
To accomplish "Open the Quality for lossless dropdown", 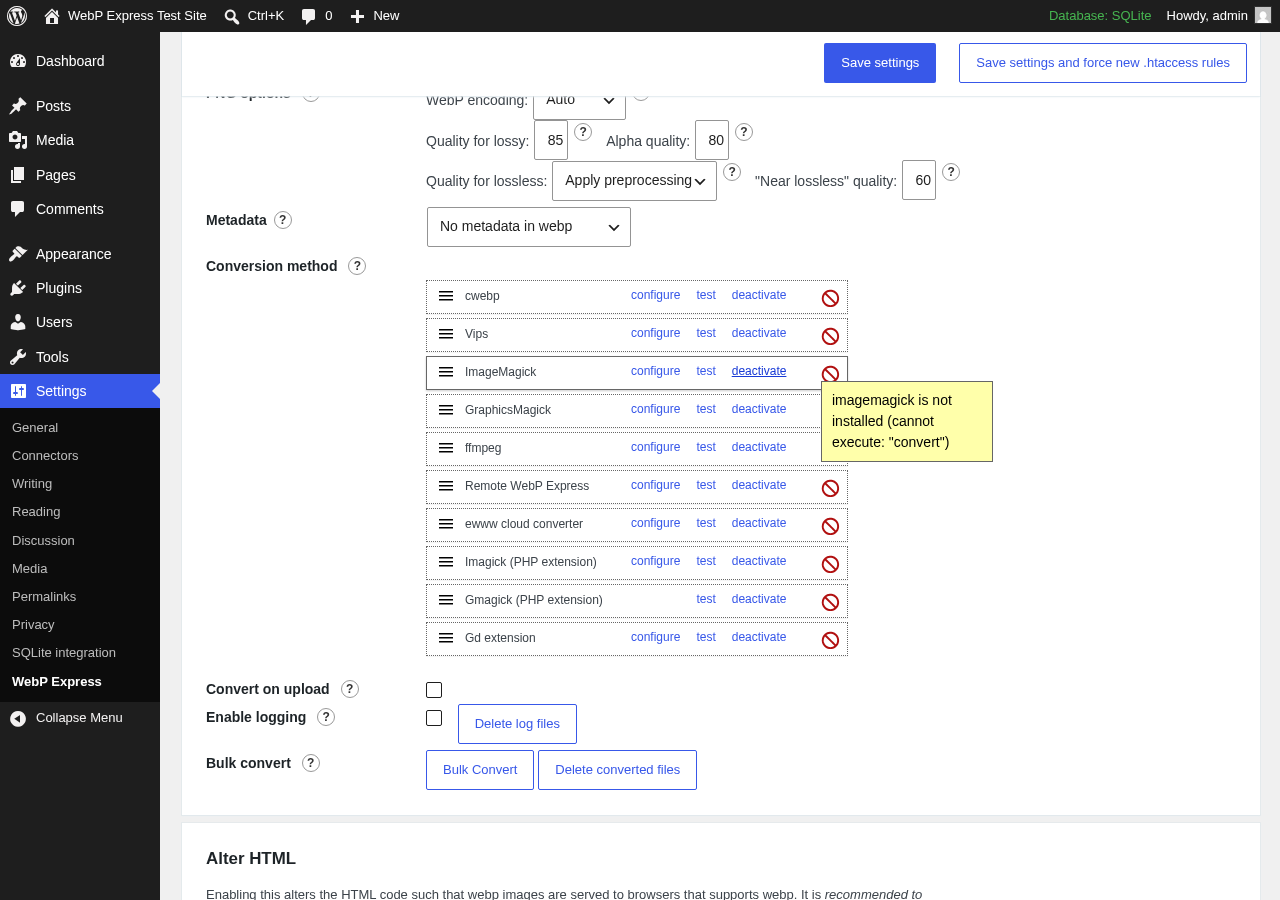I will coord(634,181).
